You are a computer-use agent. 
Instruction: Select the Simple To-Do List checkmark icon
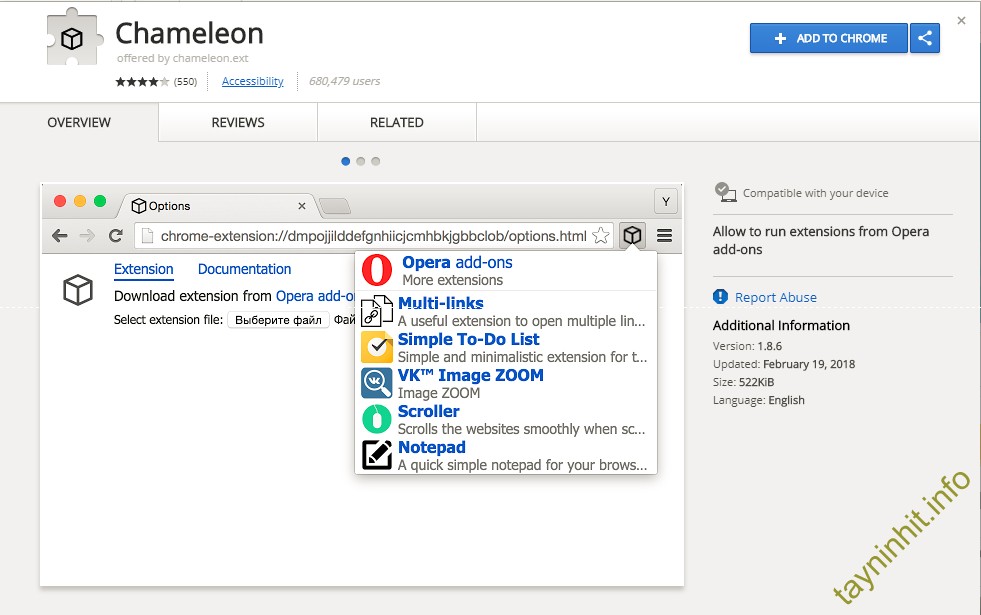coord(376,347)
